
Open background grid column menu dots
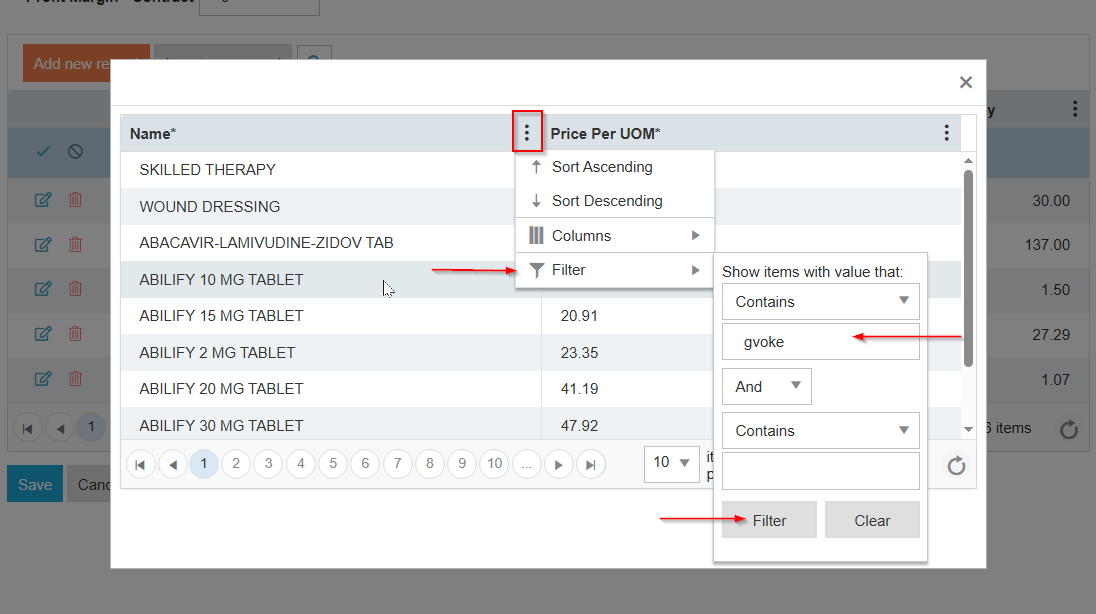1075,108
